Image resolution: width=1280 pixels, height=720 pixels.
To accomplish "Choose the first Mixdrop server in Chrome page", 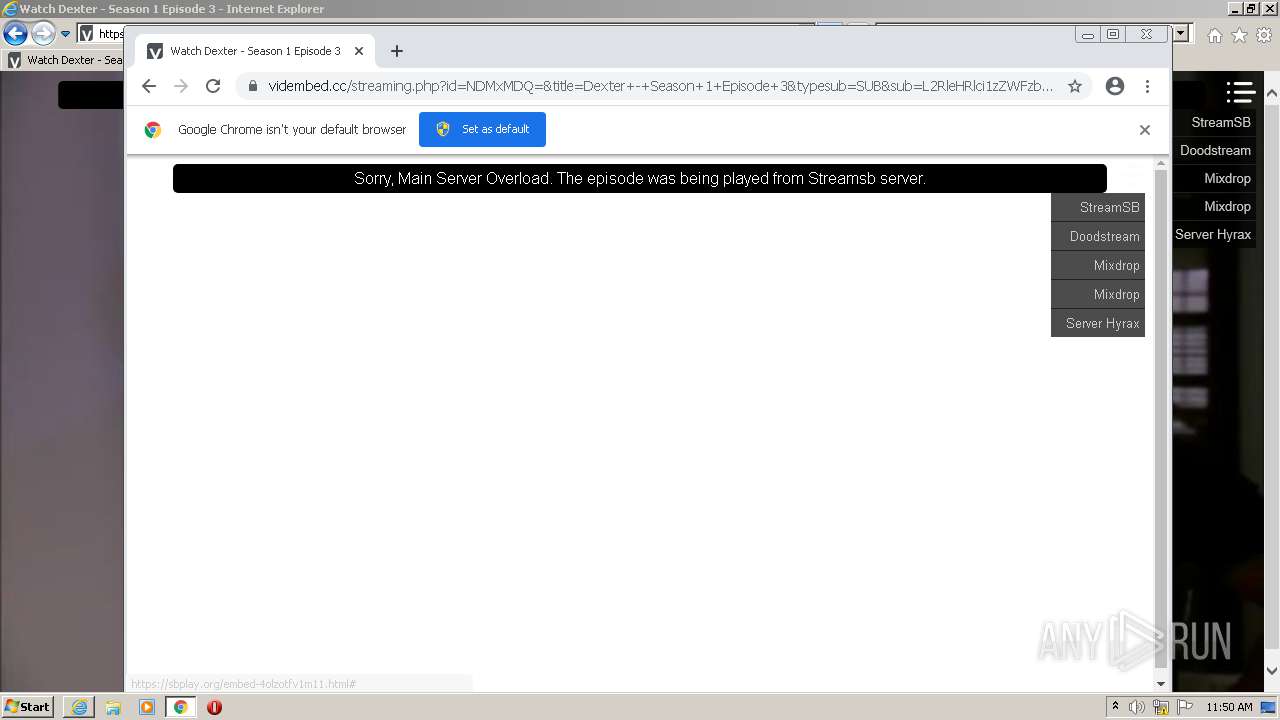I will click(1098, 265).
